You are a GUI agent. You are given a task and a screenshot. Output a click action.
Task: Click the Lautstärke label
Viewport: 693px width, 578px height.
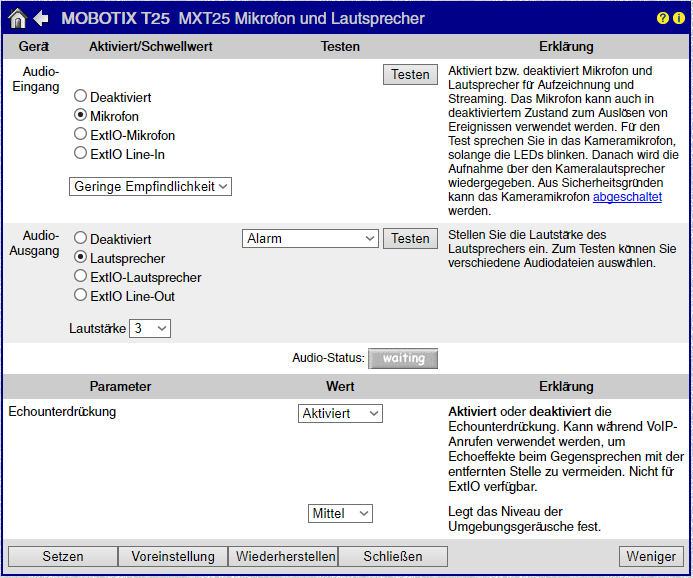tap(97, 329)
